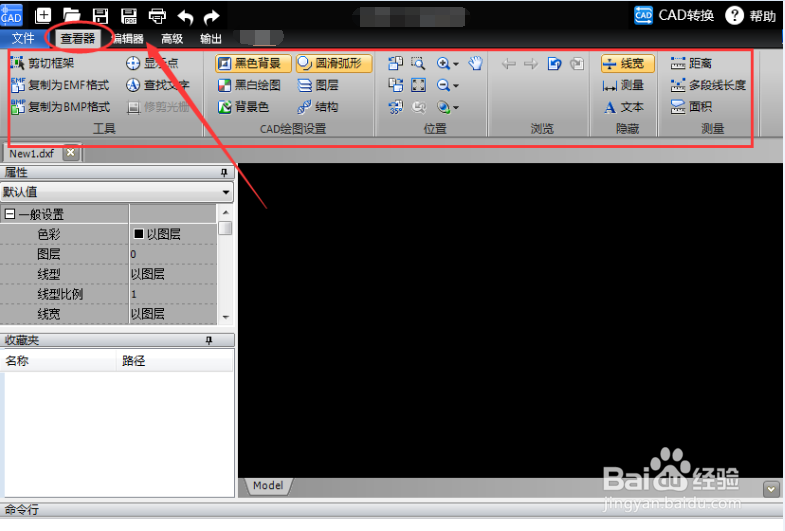Expand the bottom-right panel chevron button
This screenshot has width=785, height=531.
point(771,489)
